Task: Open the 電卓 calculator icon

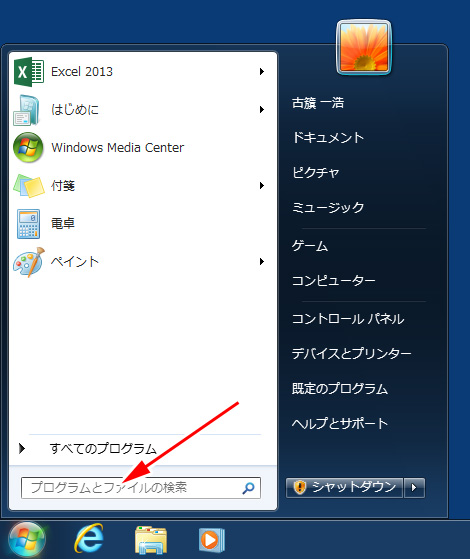Action: coord(28,224)
